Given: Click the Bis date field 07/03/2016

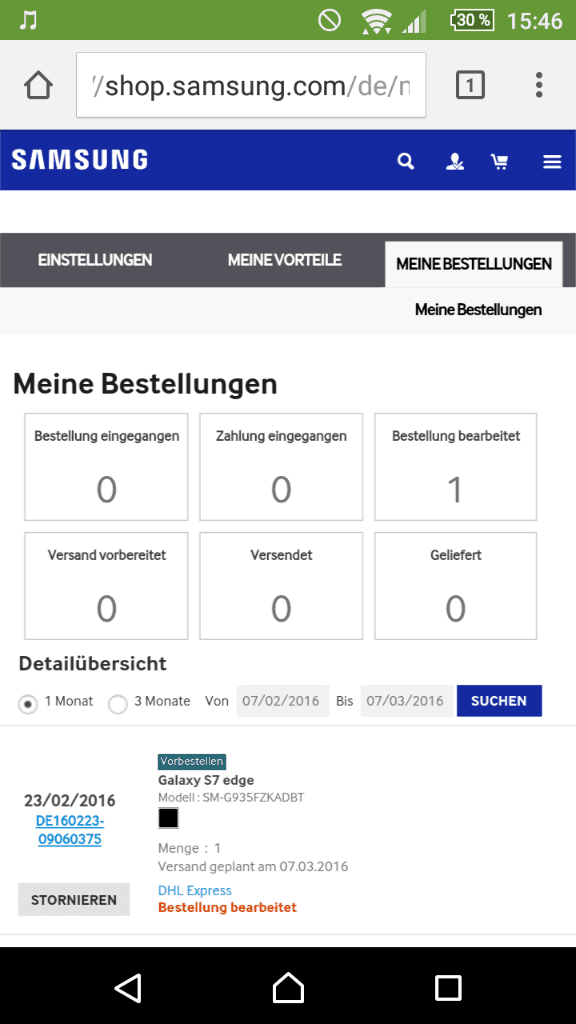Looking at the screenshot, I should pos(406,701).
